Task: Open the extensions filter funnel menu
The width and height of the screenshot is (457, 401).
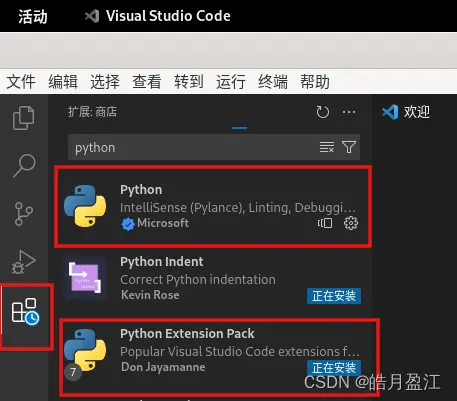Action: (x=349, y=147)
